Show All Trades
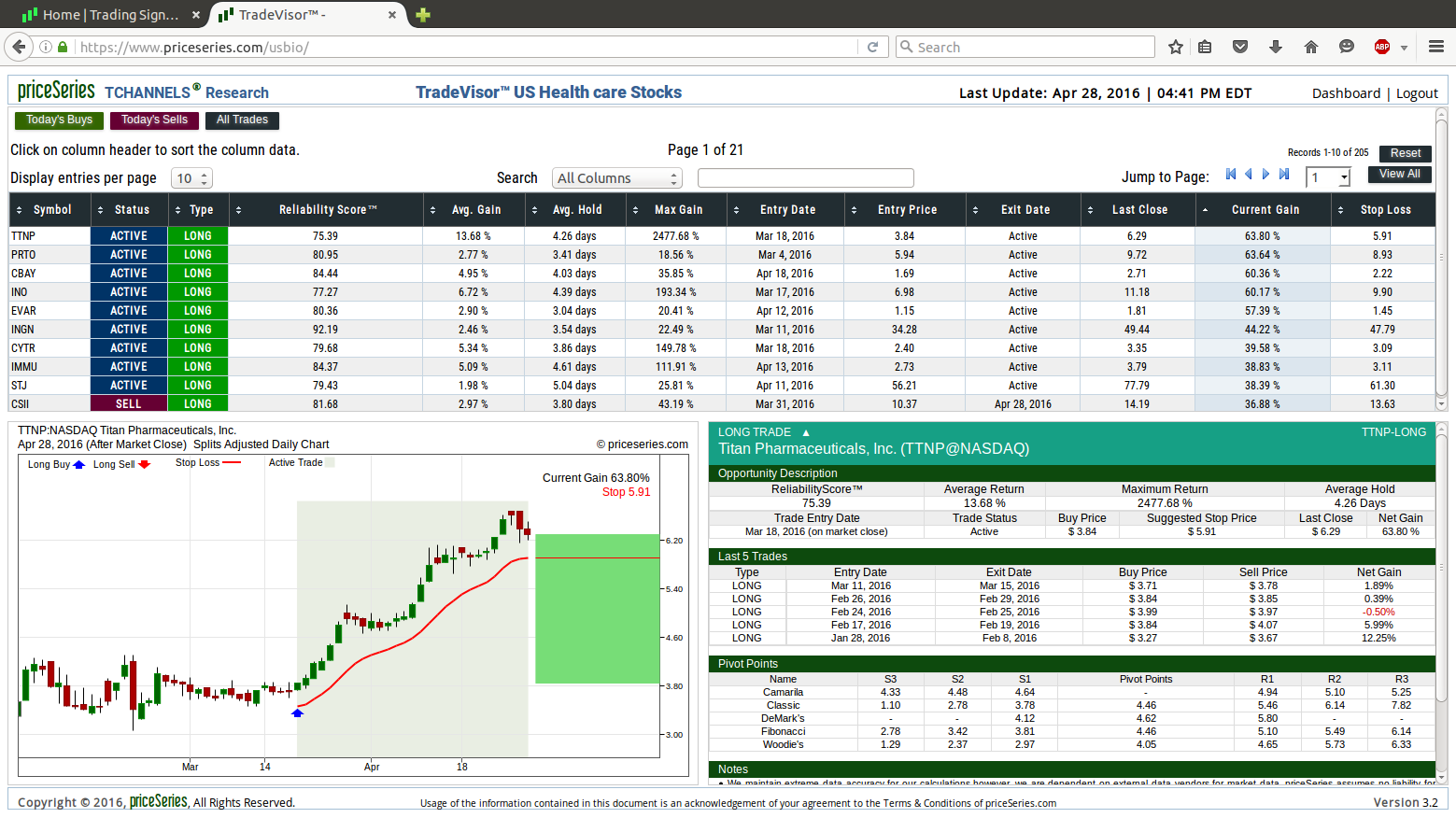This screenshot has width=1456, height=818. (x=242, y=120)
